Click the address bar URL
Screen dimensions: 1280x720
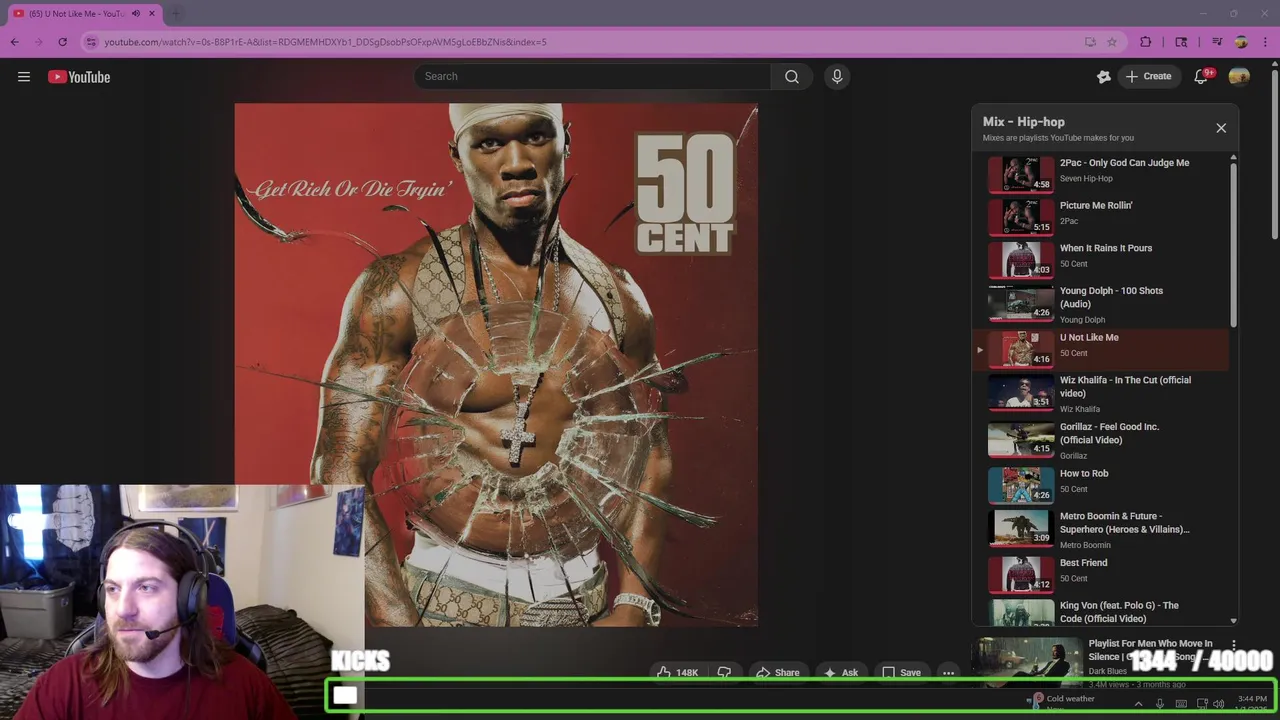point(325,42)
